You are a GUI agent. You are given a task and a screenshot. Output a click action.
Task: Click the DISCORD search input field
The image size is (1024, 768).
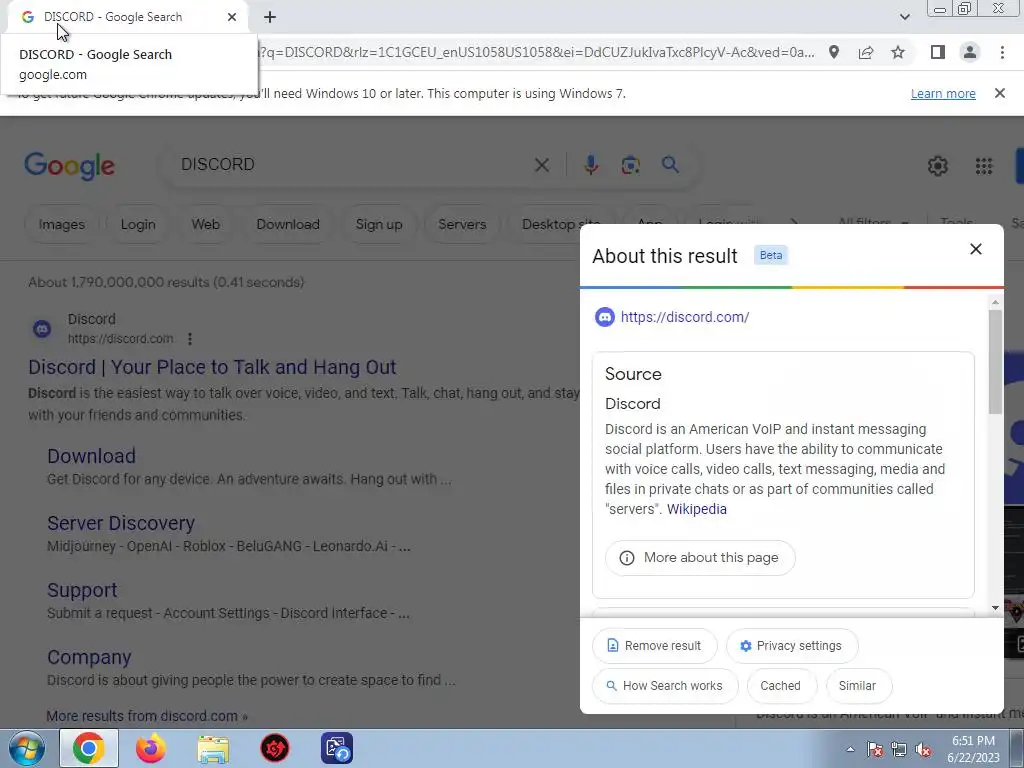[346, 165]
